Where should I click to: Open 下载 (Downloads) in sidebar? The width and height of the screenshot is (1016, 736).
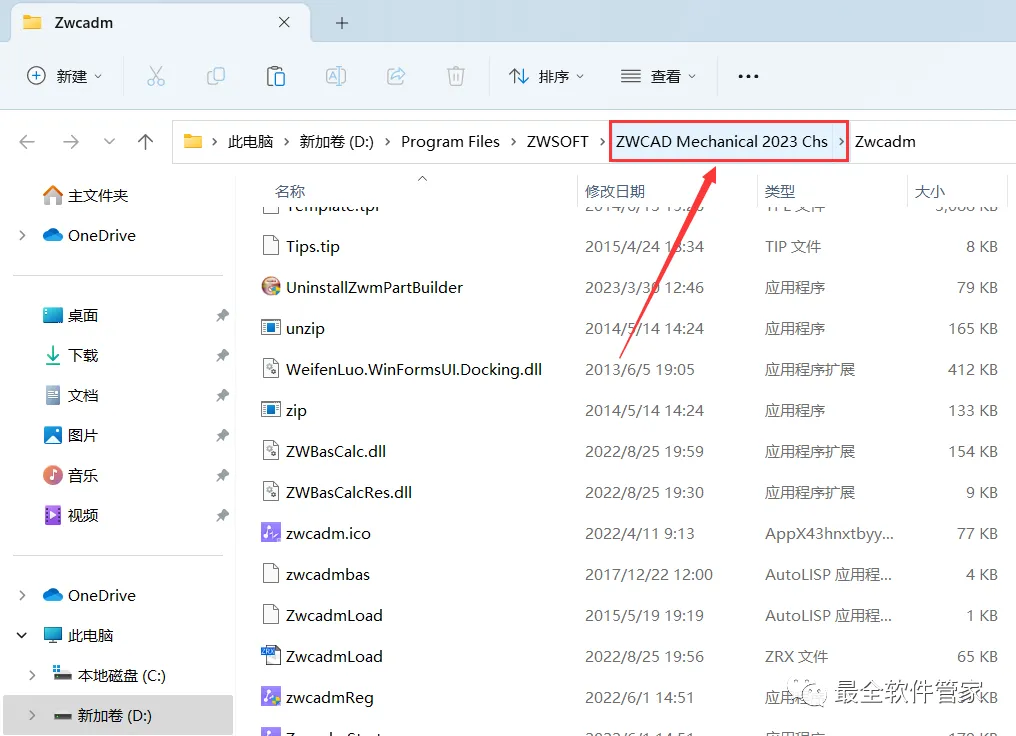click(71, 355)
